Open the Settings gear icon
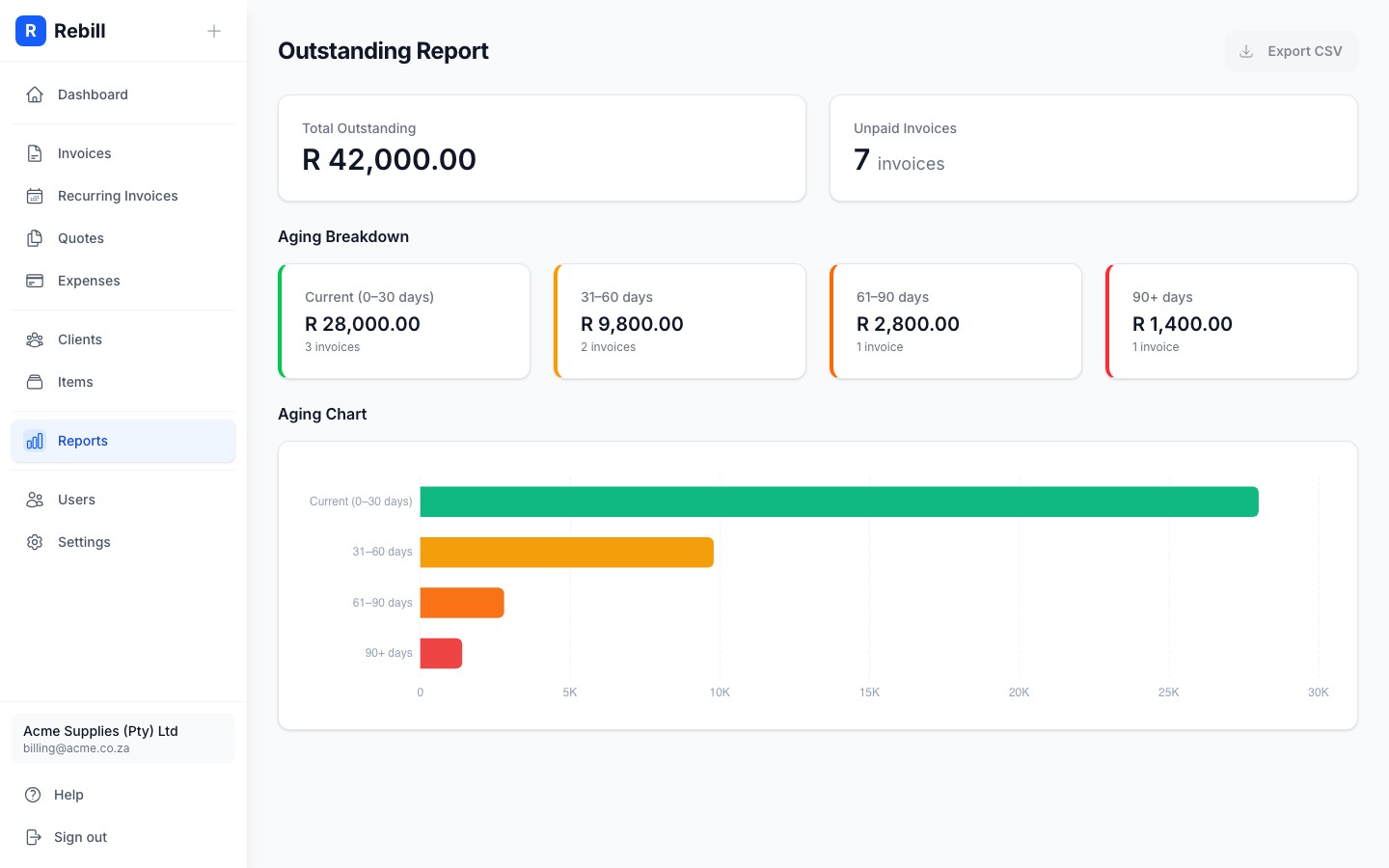The height and width of the screenshot is (868, 1389). 35,542
